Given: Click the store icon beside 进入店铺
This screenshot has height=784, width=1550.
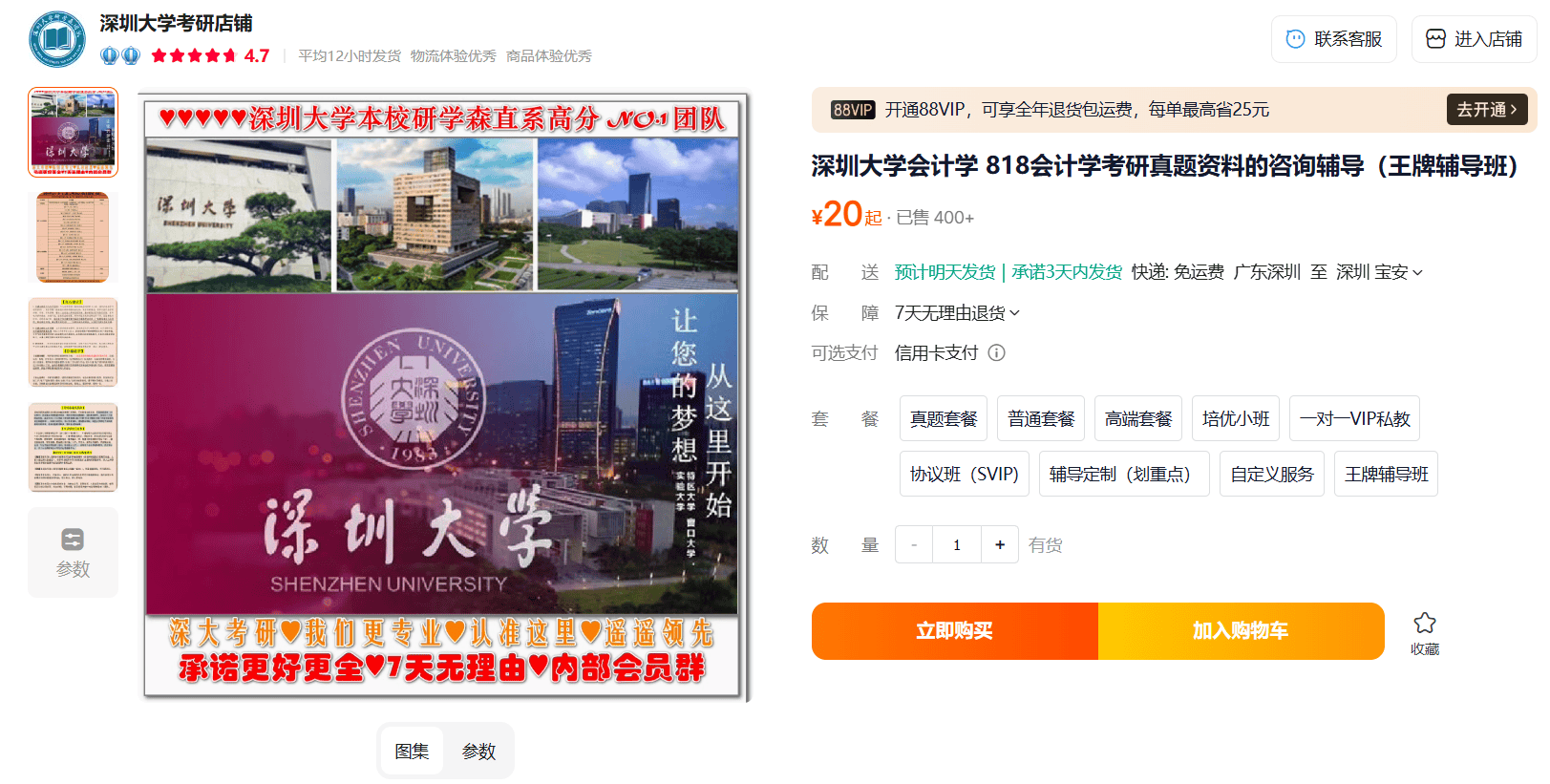Looking at the screenshot, I should 1435,39.
